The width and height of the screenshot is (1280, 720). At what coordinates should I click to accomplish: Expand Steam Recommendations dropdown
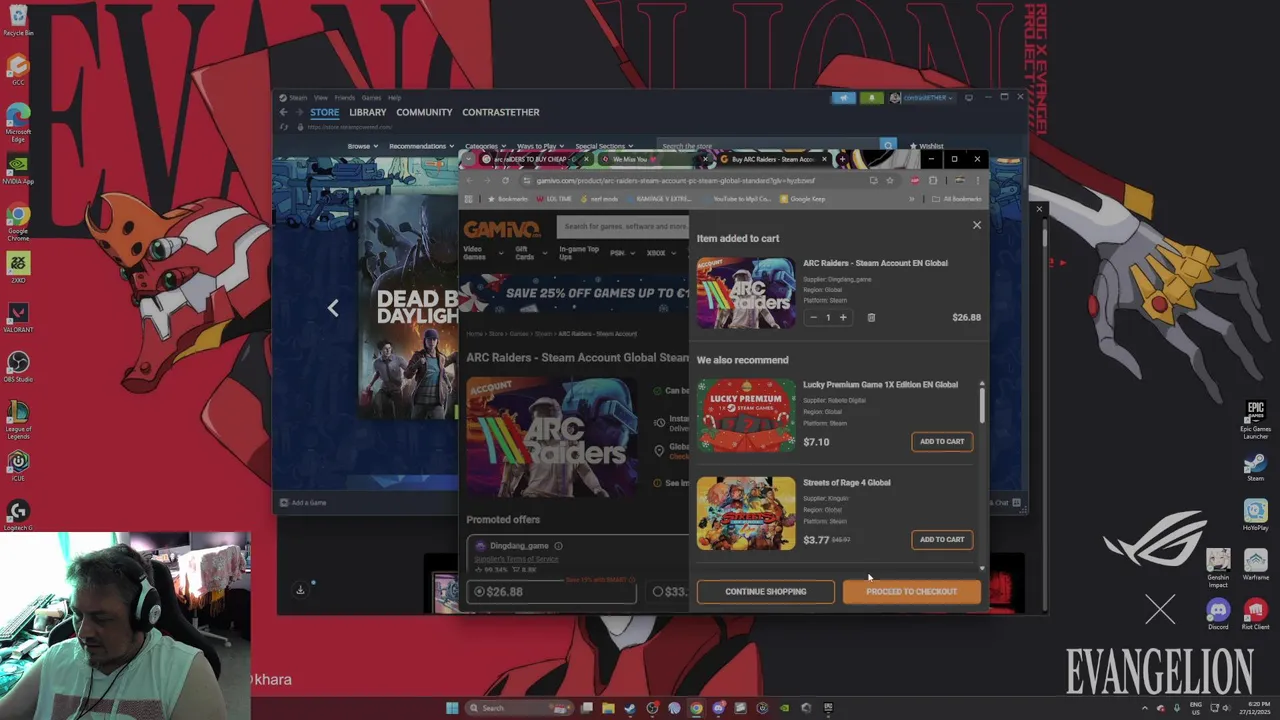tap(421, 146)
